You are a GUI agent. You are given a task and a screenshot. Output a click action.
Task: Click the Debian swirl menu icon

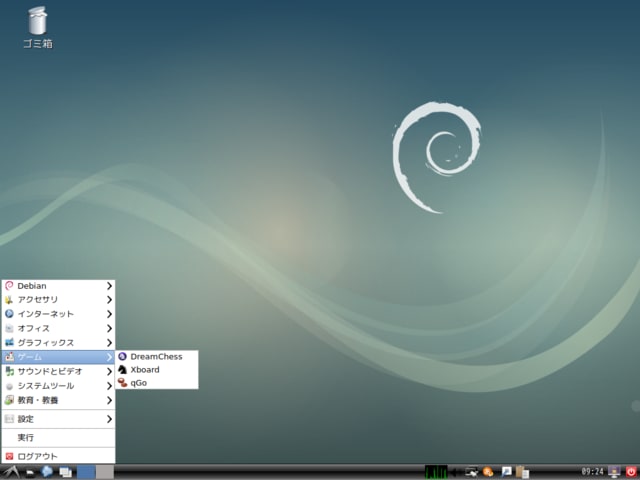[x=9, y=286]
